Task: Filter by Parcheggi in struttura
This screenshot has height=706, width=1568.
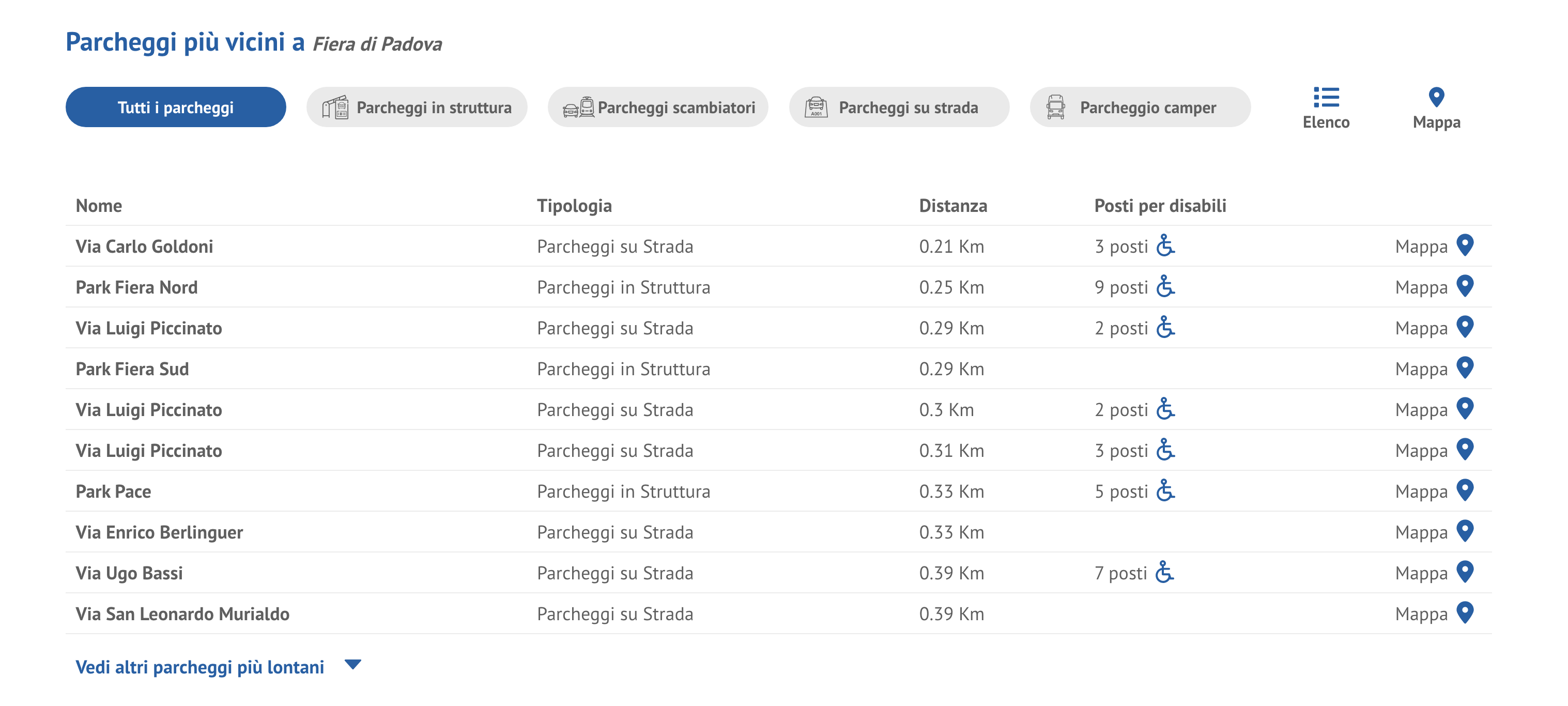Action: 417,107
